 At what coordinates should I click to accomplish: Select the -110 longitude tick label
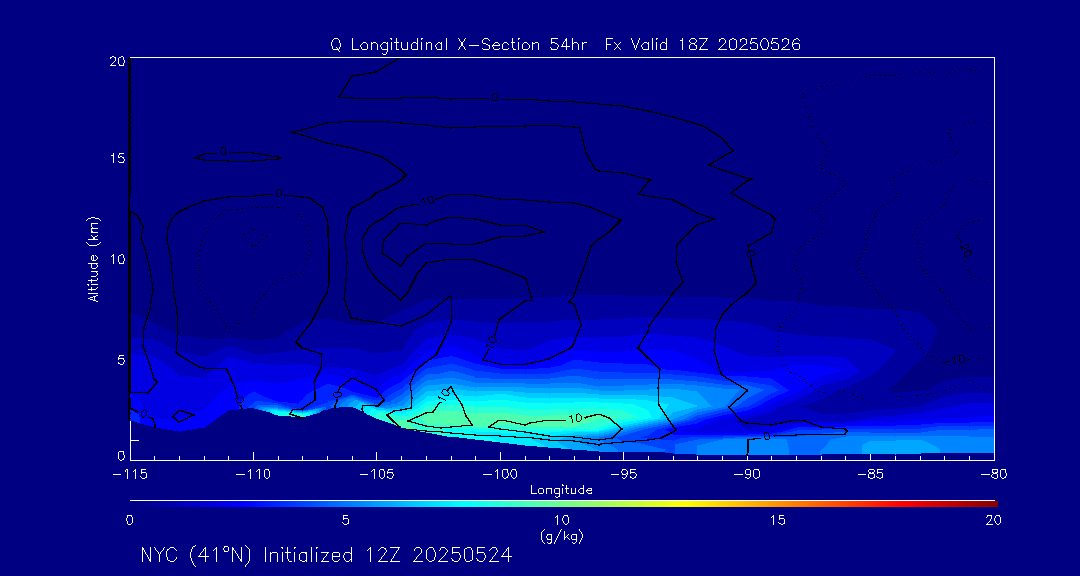point(253,475)
